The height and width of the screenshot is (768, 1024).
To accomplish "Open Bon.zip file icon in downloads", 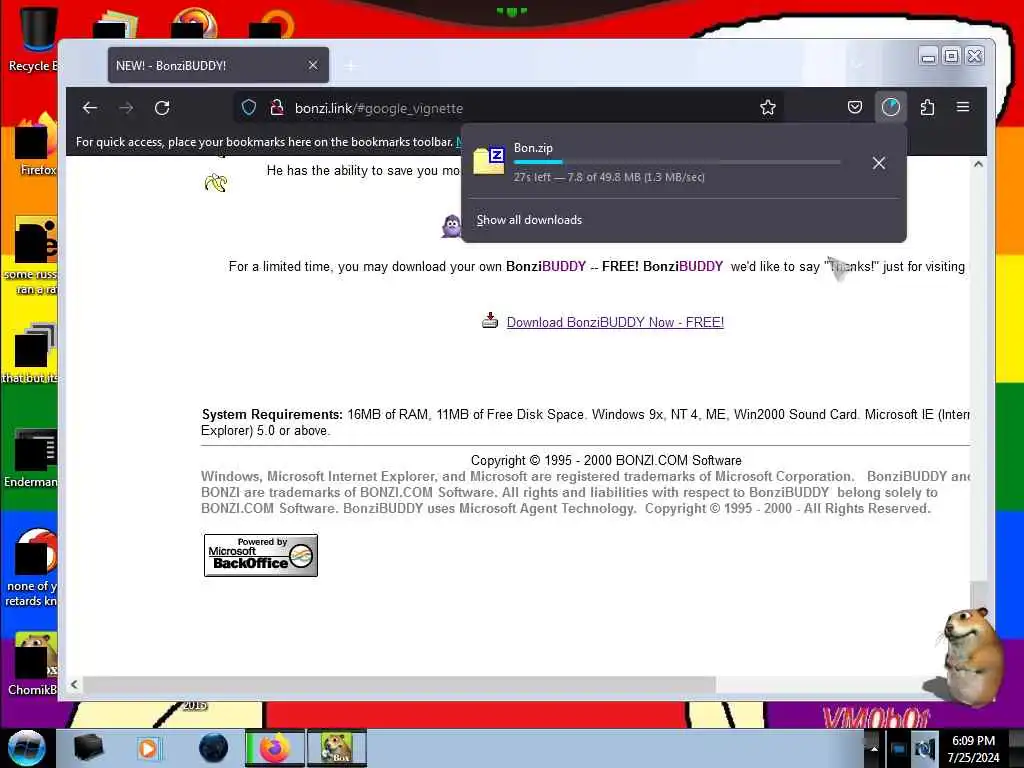I will point(489,161).
